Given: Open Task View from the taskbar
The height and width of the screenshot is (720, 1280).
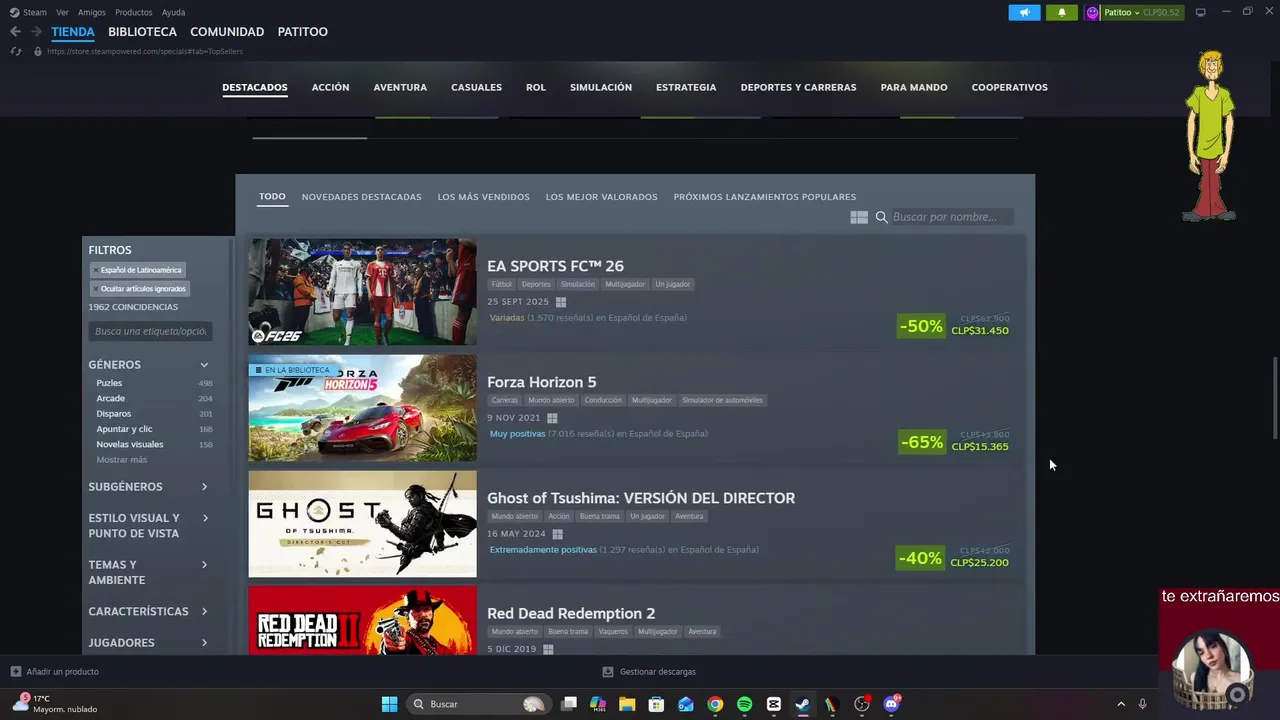Looking at the screenshot, I should pos(569,704).
